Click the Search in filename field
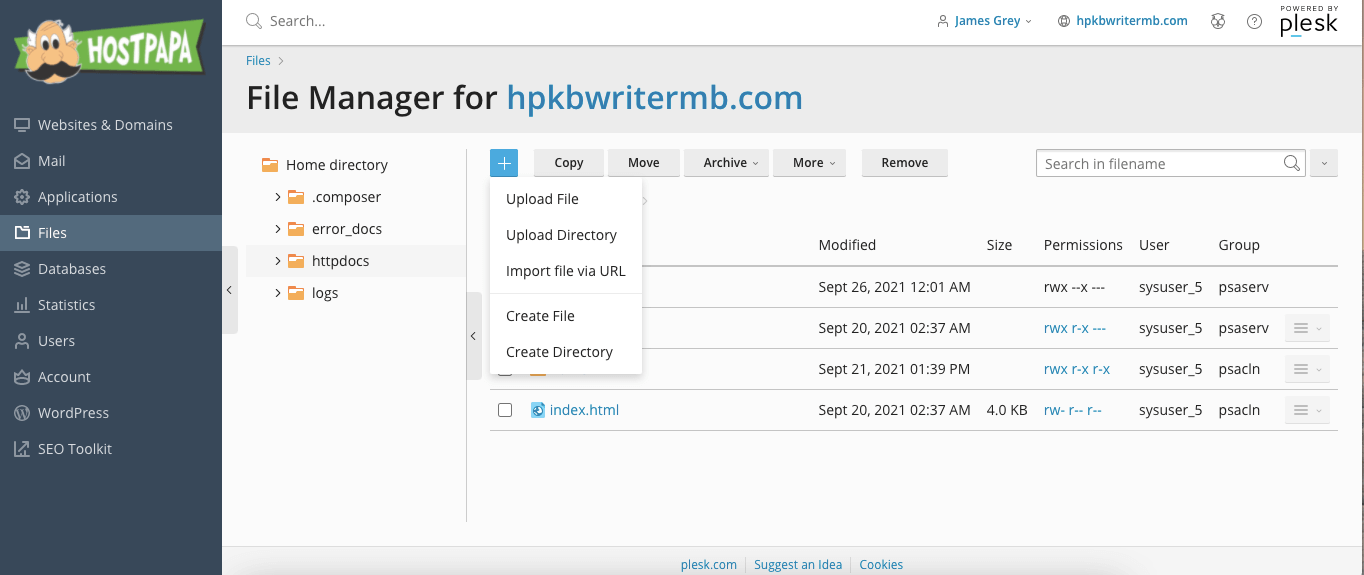This screenshot has height=575, width=1364. point(1160,163)
